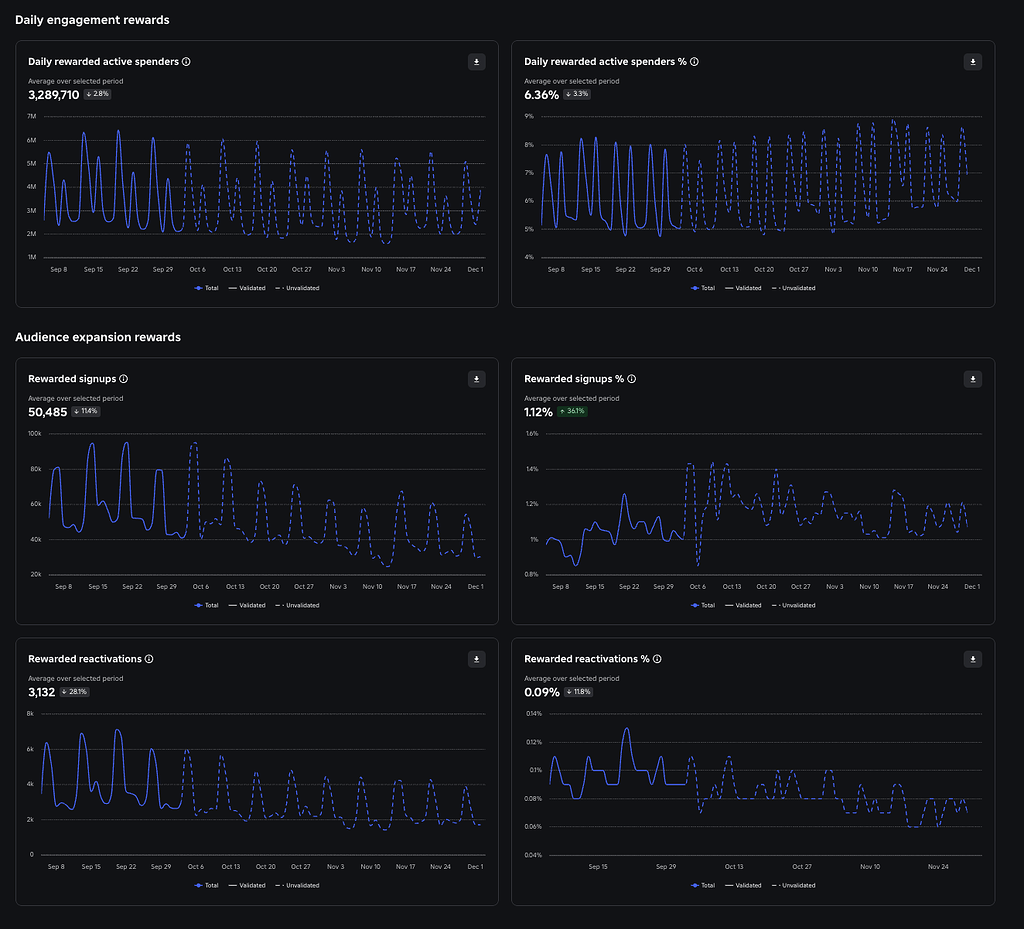1024x929 pixels.
Task: Toggle Unvalidated legend in Daily rewarded active spenders % chart
Action: pyautogui.click(x=794, y=288)
